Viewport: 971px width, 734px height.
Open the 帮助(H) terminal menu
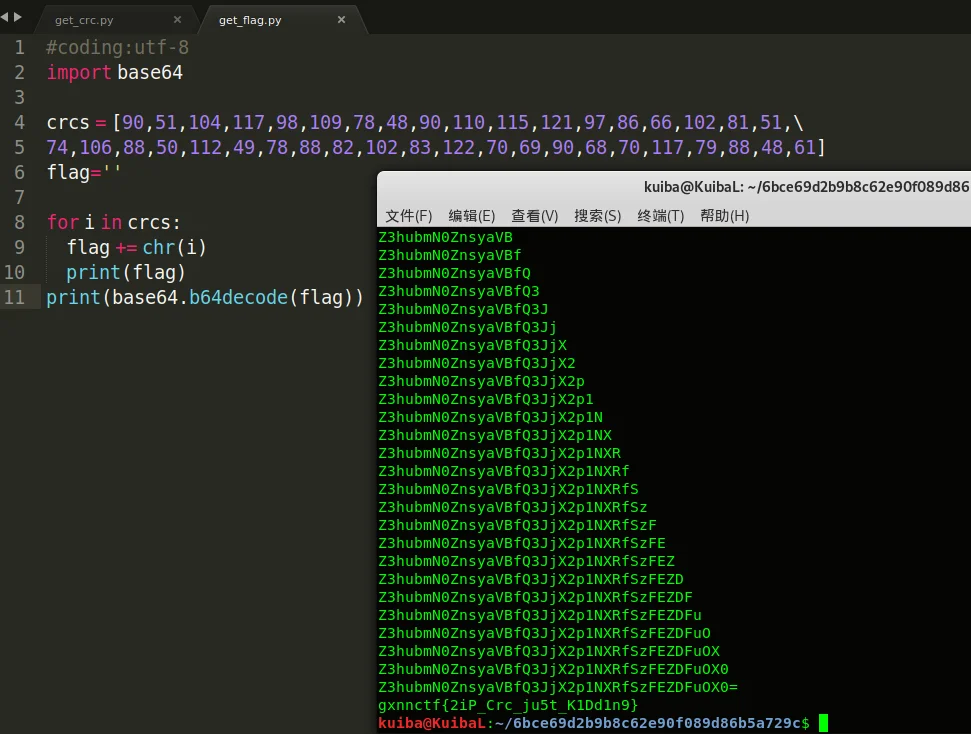(x=725, y=216)
